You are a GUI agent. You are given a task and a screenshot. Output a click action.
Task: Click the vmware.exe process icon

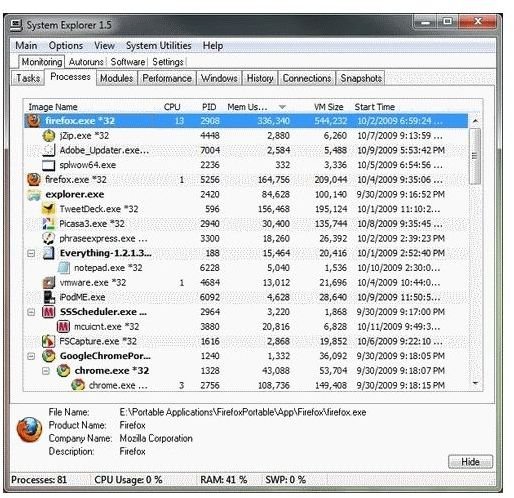coord(49,283)
